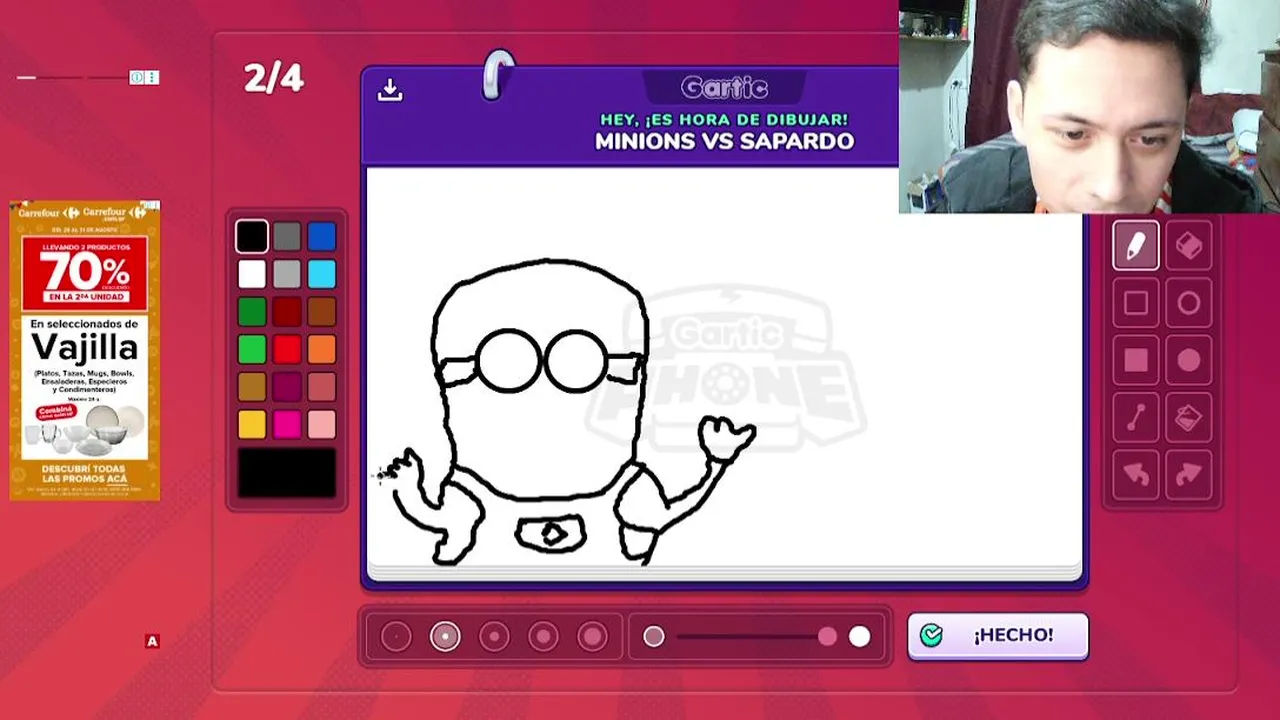Download the current drawing
1280x720 pixels.
pos(390,90)
